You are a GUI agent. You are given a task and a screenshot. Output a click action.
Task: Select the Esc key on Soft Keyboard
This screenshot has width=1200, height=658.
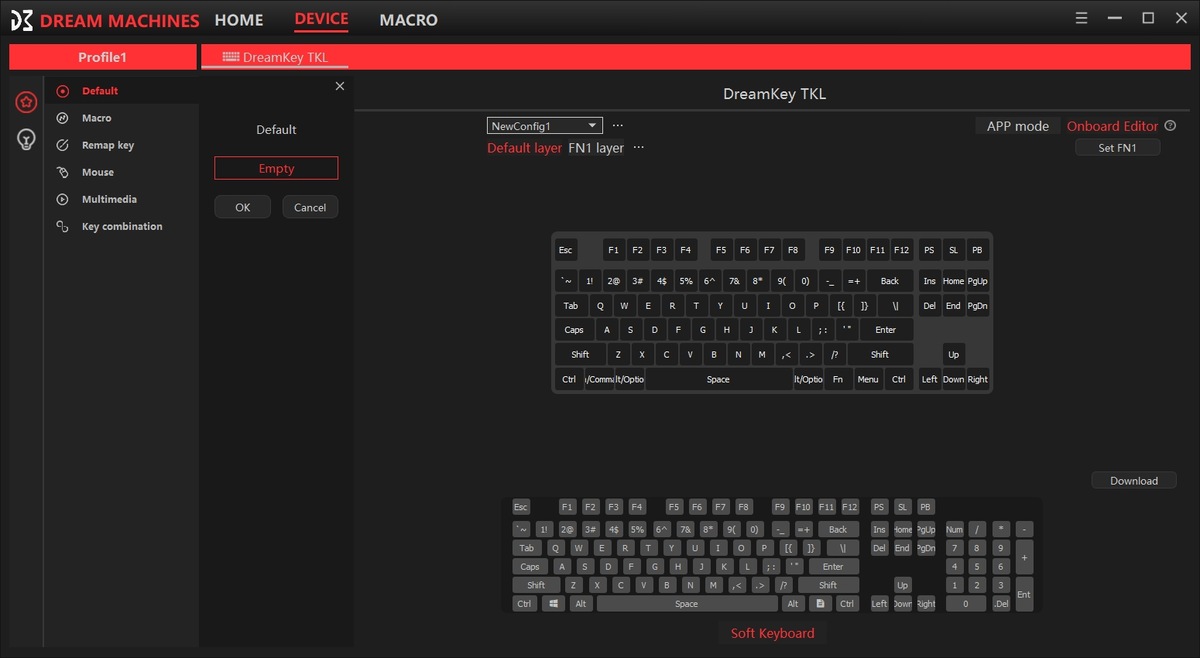[521, 507]
